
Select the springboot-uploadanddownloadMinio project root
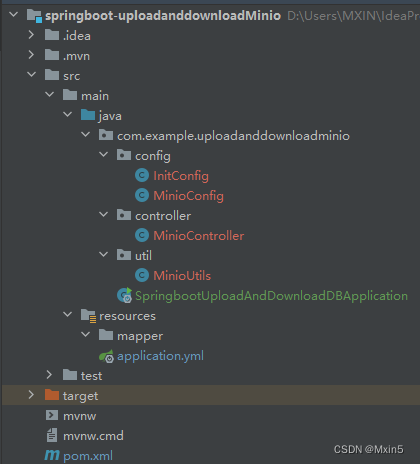163,16
